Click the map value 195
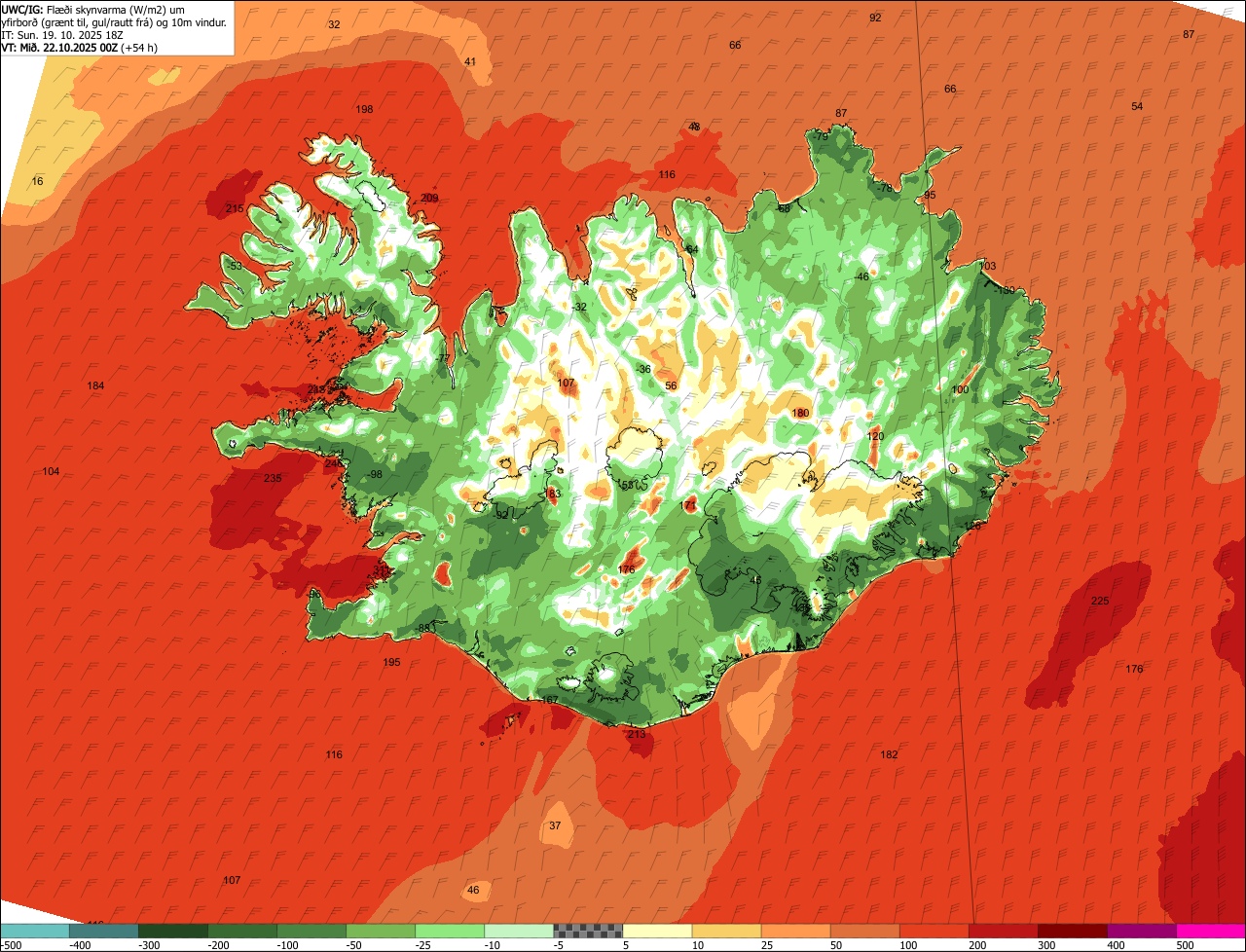 click(x=391, y=662)
